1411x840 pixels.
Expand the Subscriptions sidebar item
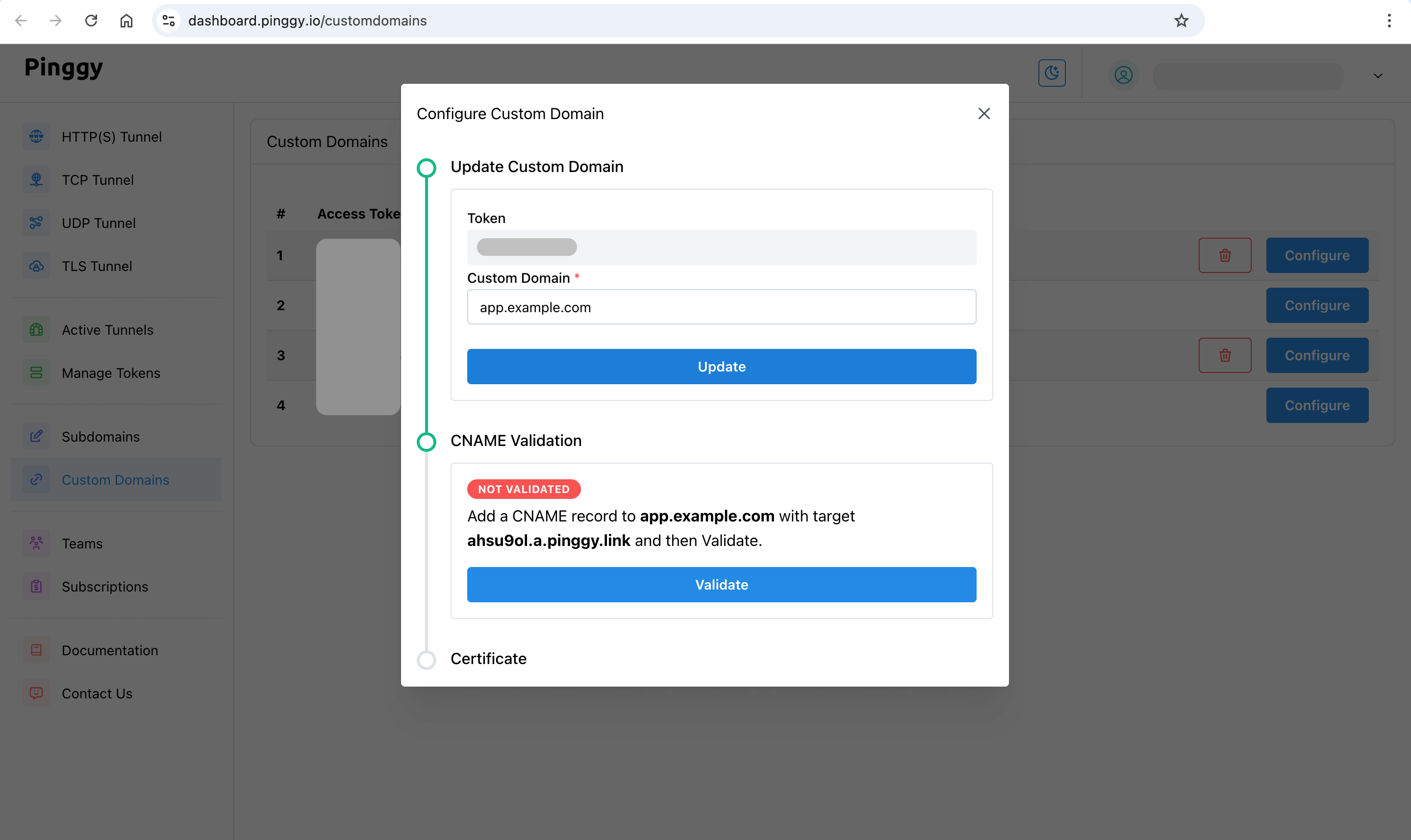pos(105,587)
